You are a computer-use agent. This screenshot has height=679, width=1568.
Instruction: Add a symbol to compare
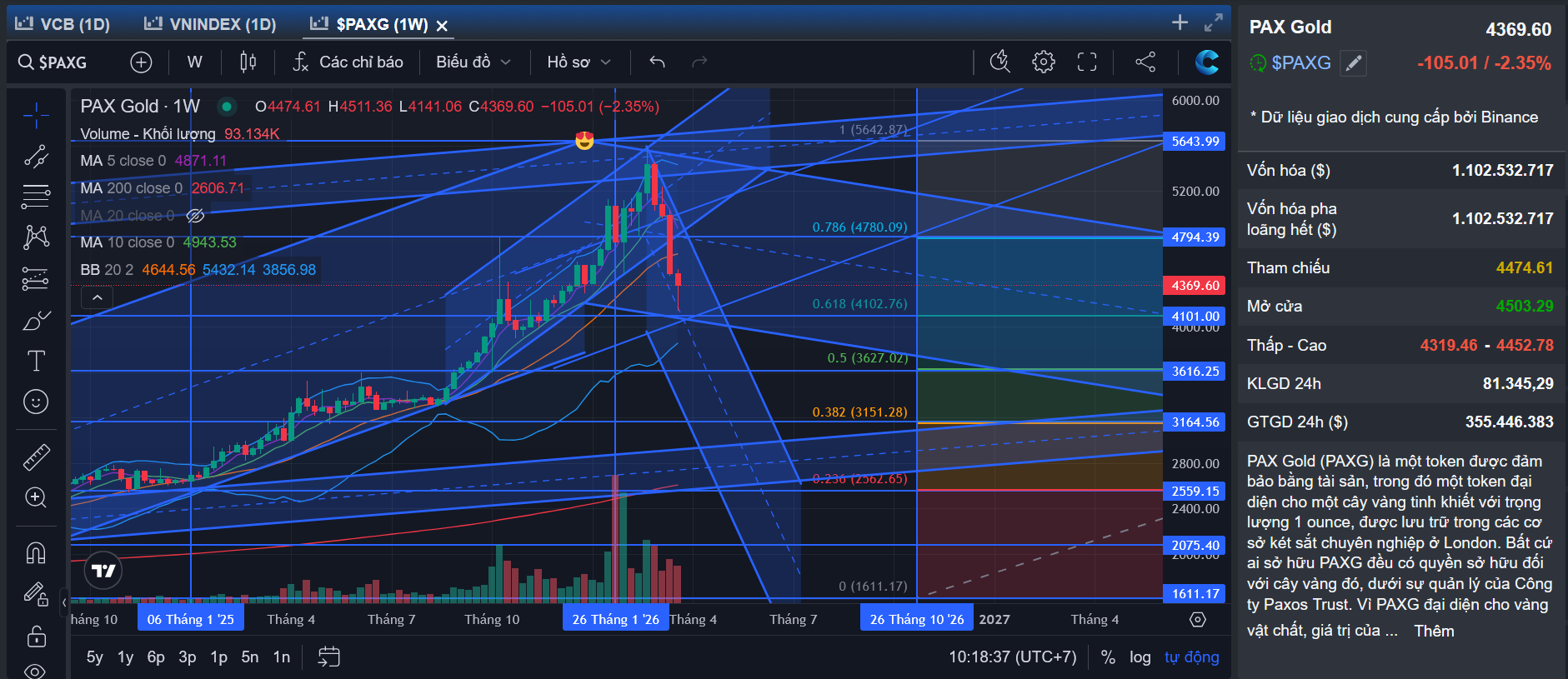142,62
